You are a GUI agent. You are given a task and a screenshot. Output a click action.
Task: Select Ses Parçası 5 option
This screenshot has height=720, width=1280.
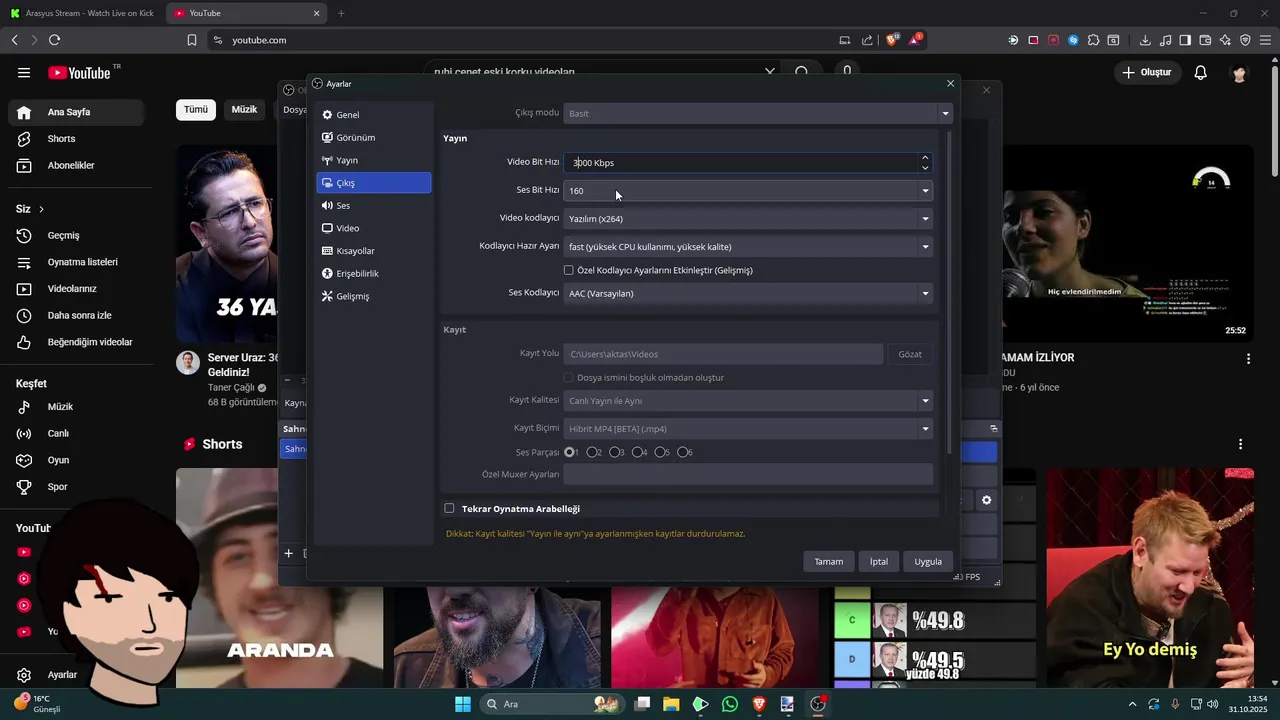661,452
